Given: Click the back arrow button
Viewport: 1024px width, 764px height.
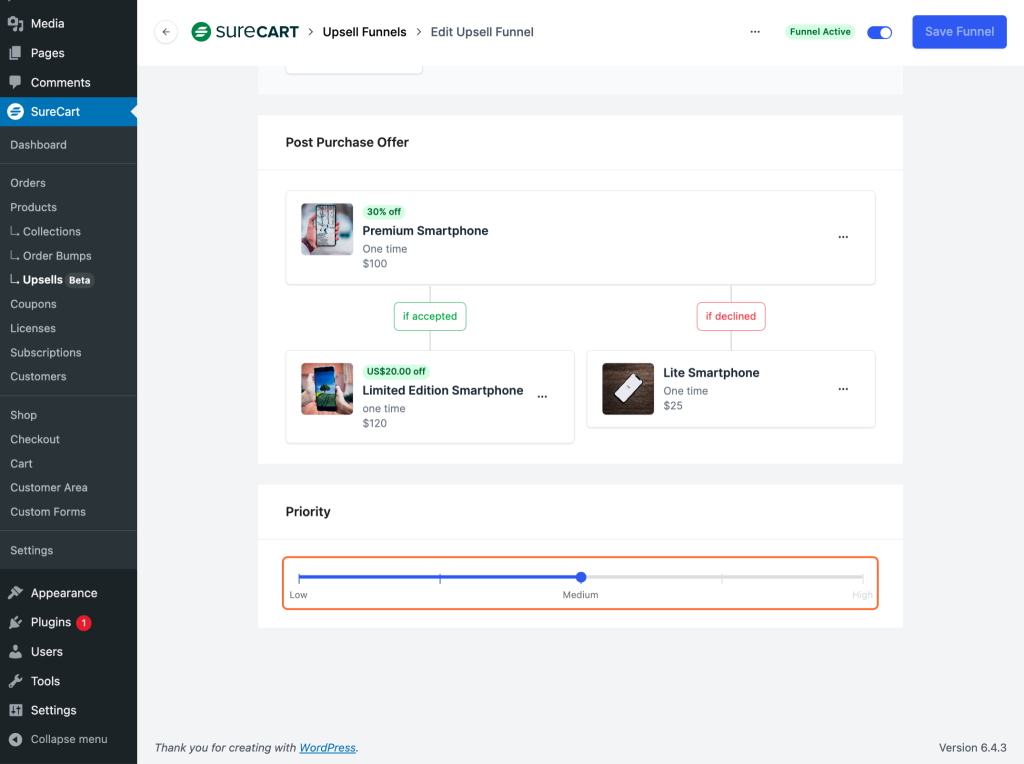Looking at the screenshot, I should (x=166, y=32).
